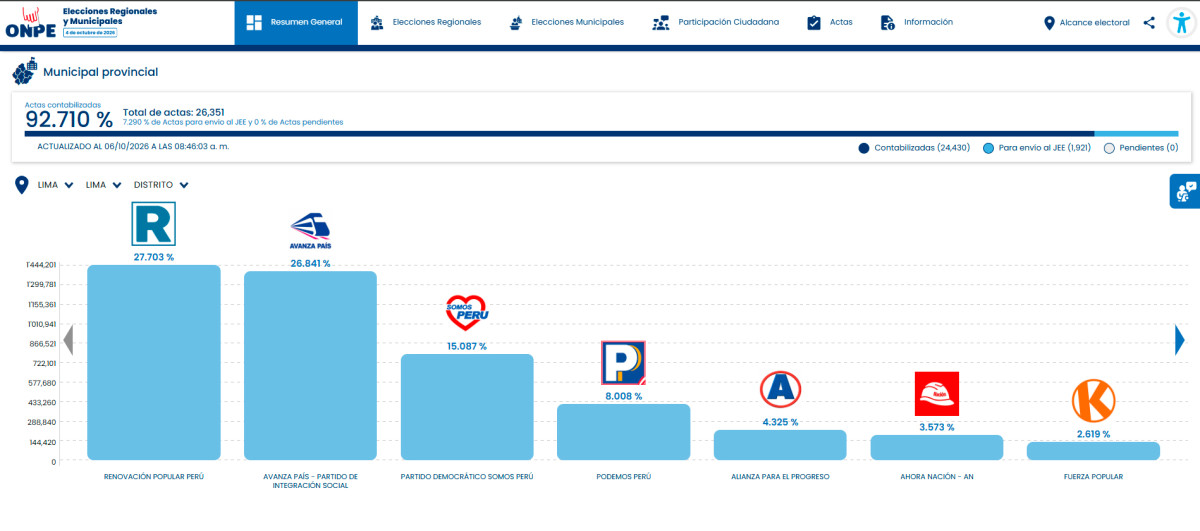Click the Ahora Nación bar
Viewport: 1200px width, 531px height.
coord(937,447)
